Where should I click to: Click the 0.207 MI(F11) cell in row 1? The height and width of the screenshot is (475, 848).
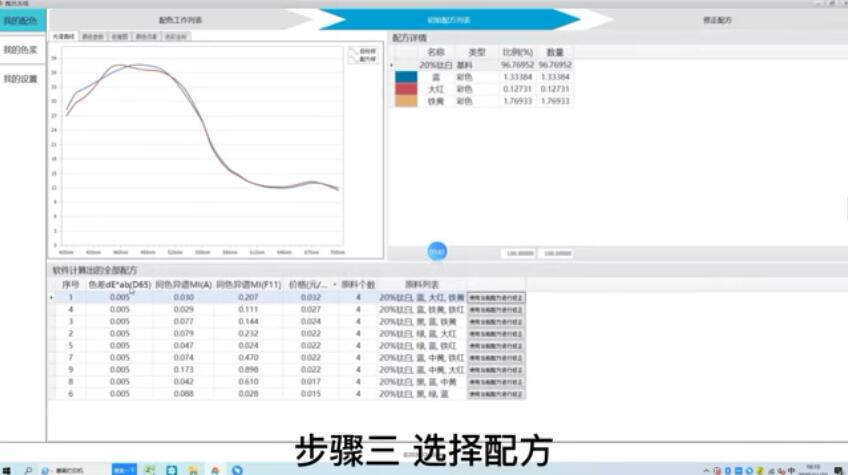coord(248,298)
